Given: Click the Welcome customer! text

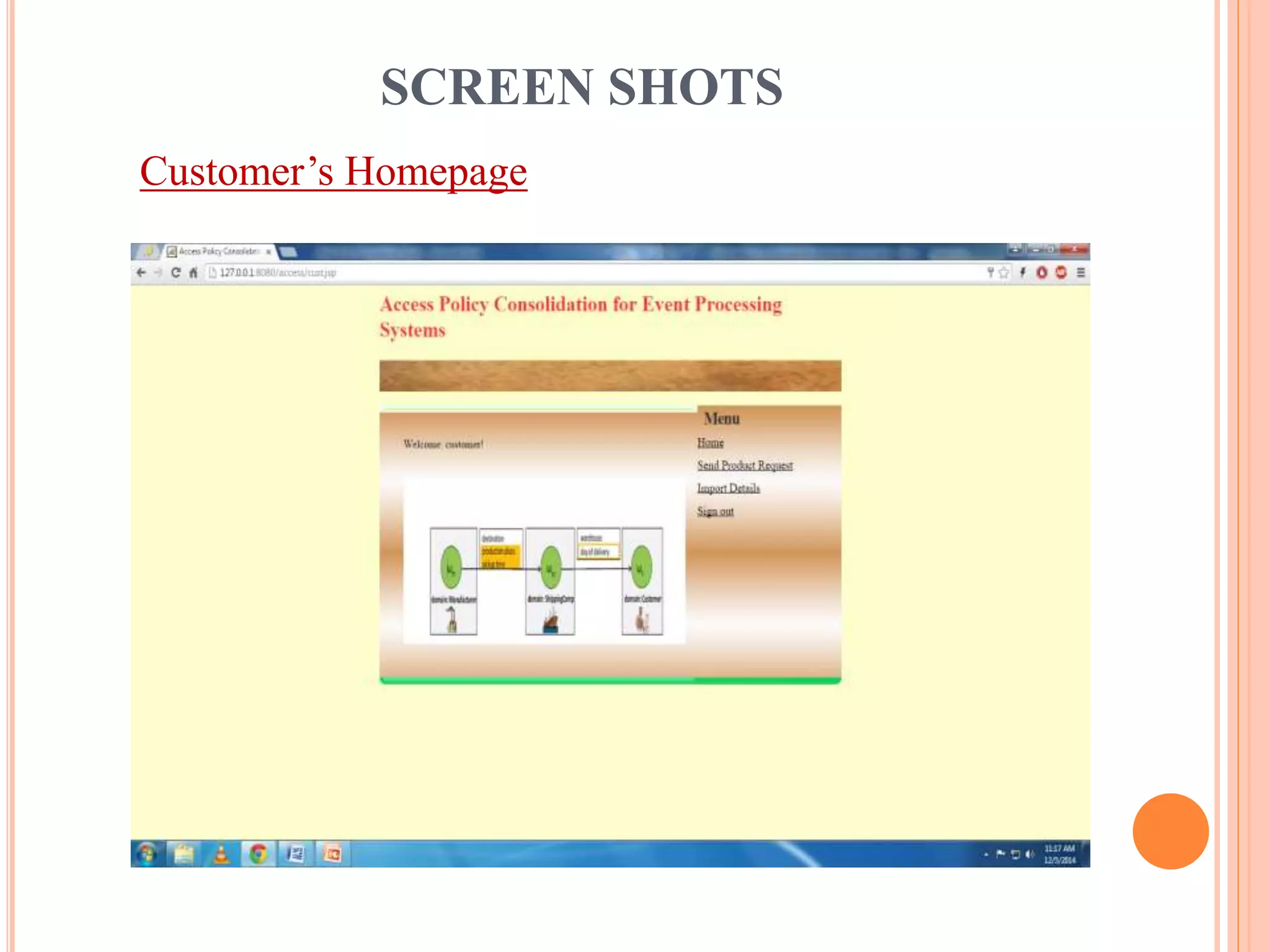Looking at the screenshot, I should 443,444.
